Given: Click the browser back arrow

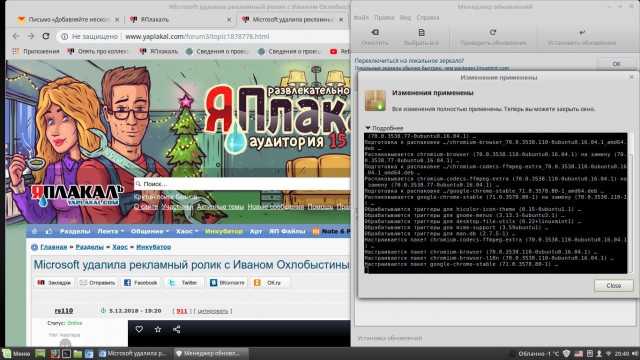Looking at the screenshot, I should click(16, 36).
